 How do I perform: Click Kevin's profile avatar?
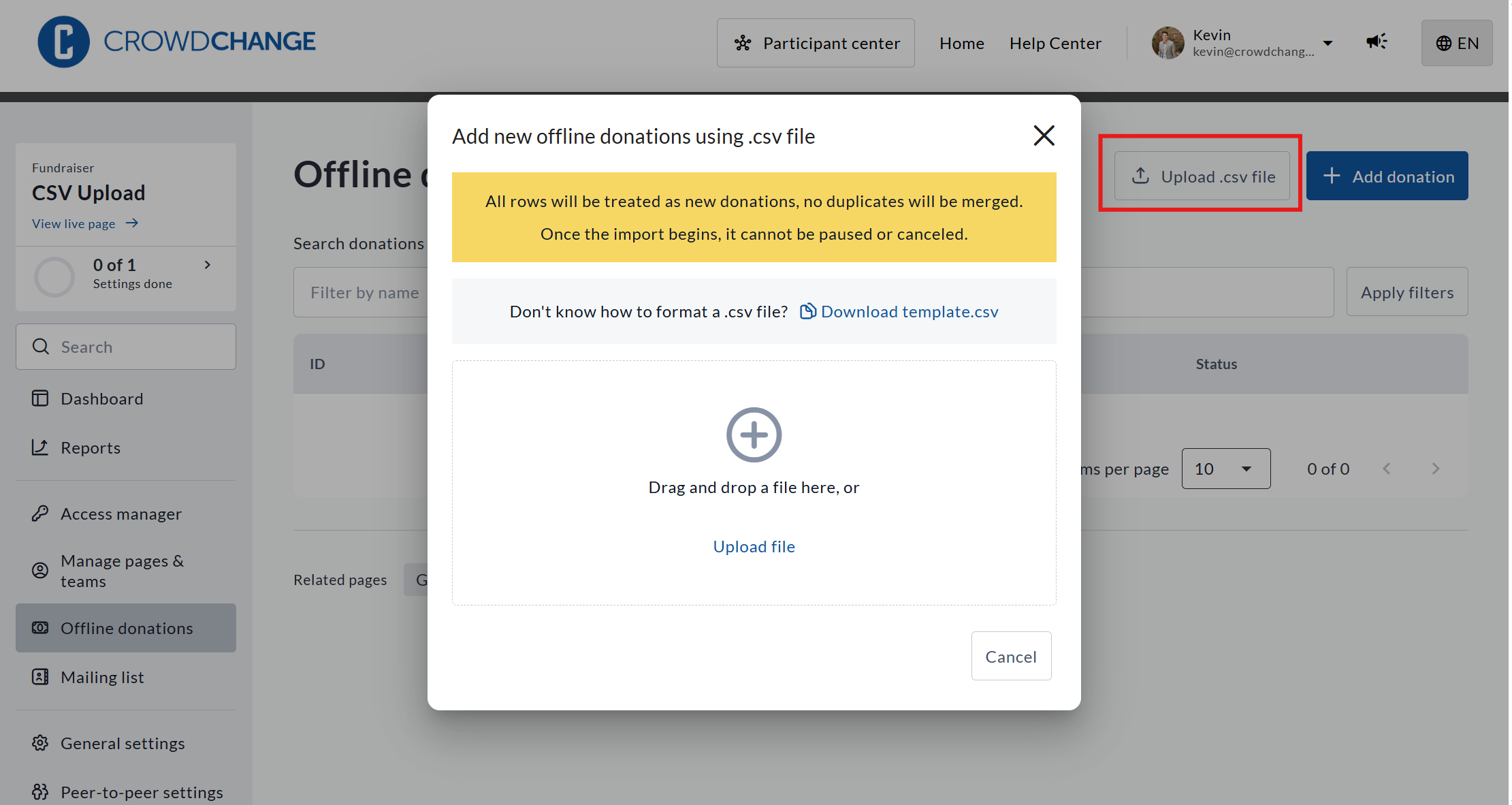[x=1168, y=43]
